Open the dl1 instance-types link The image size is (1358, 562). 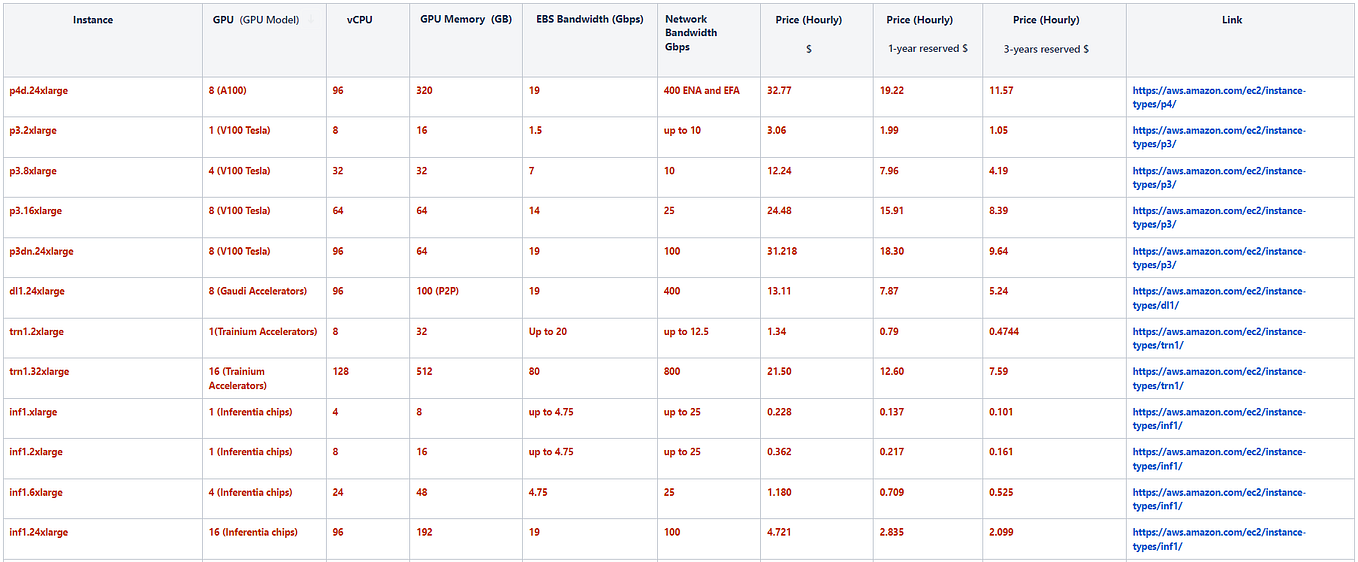1219,298
